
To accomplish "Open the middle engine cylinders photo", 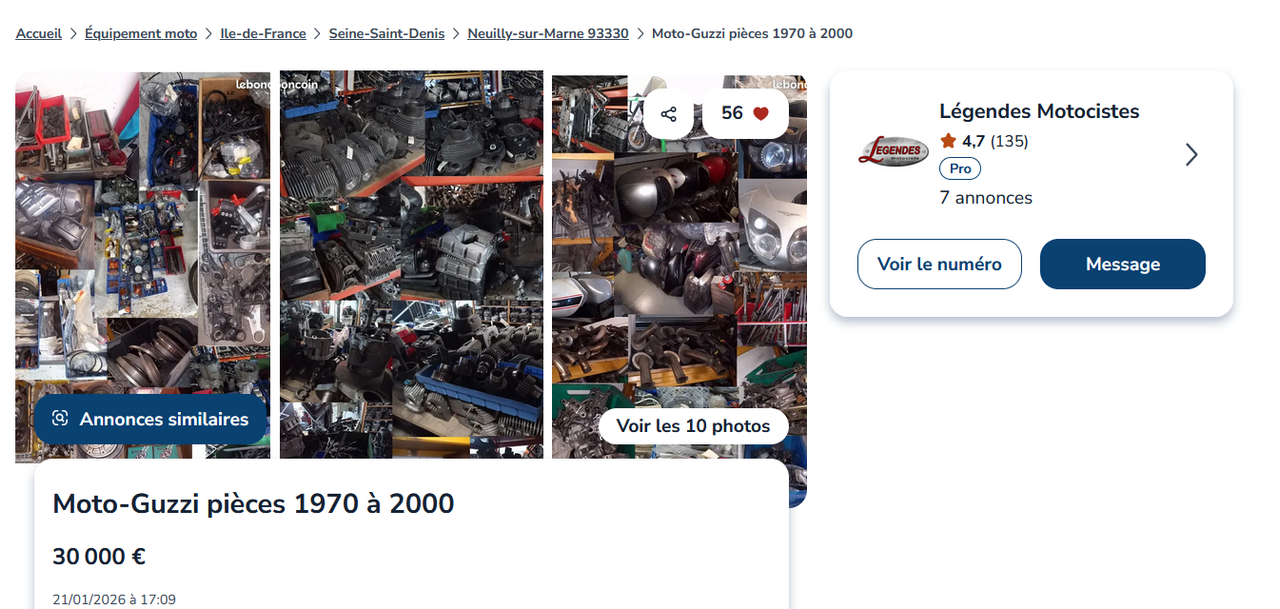I will click(411, 264).
